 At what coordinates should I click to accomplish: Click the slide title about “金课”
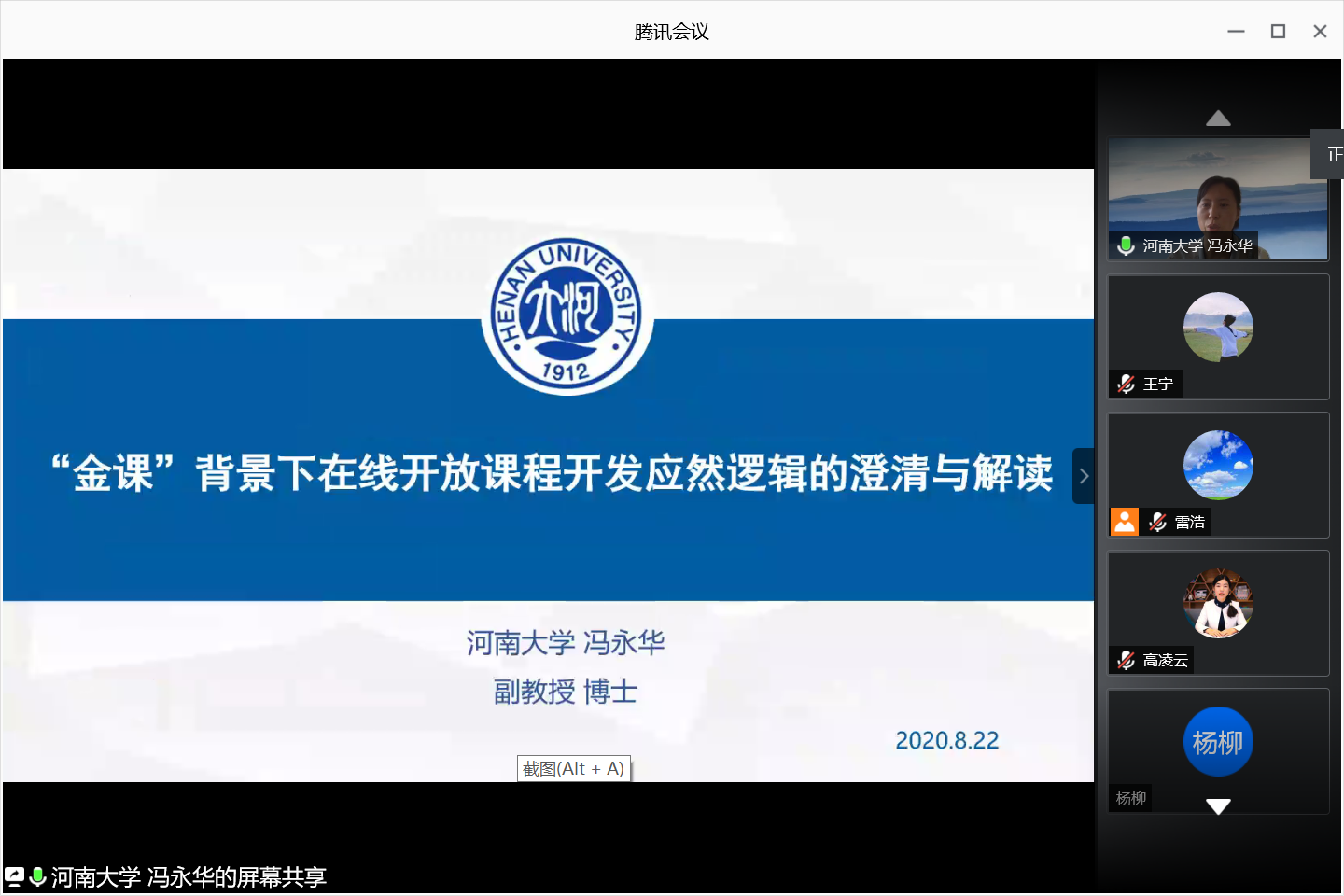552,473
